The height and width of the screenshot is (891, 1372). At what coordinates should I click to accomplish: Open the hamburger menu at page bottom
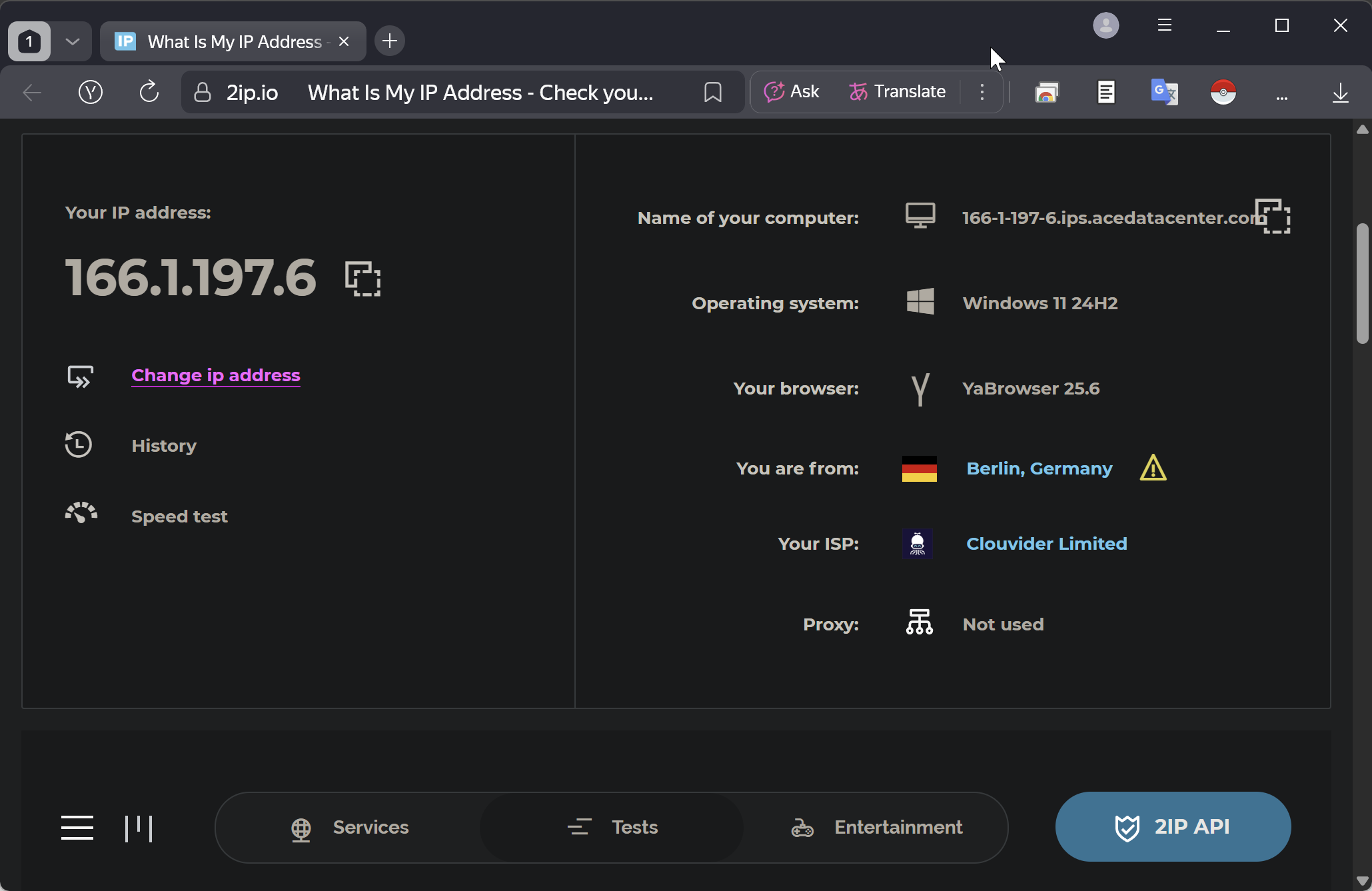click(x=77, y=828)
